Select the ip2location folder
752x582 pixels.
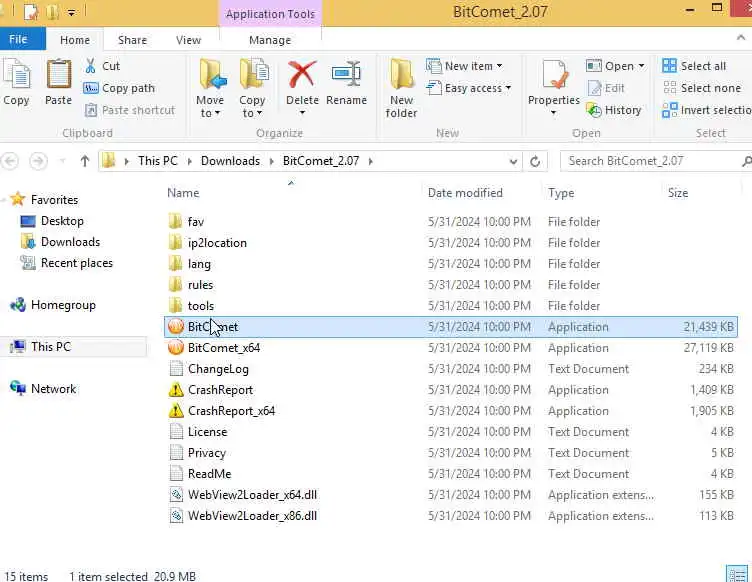[x=217, y=243]
